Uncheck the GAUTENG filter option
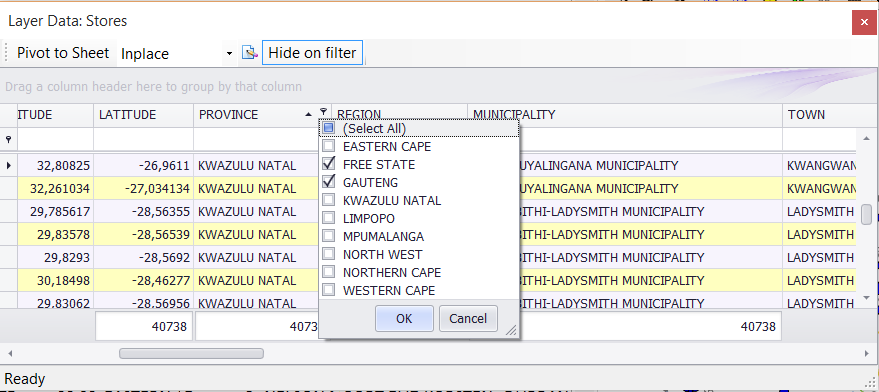Screen dimensions: 879x392 [329, 182]
